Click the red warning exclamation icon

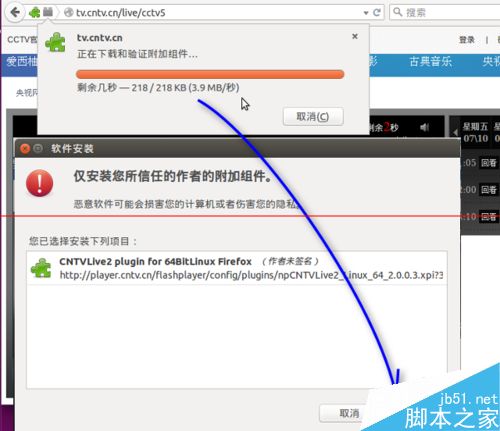click(40, 183)
